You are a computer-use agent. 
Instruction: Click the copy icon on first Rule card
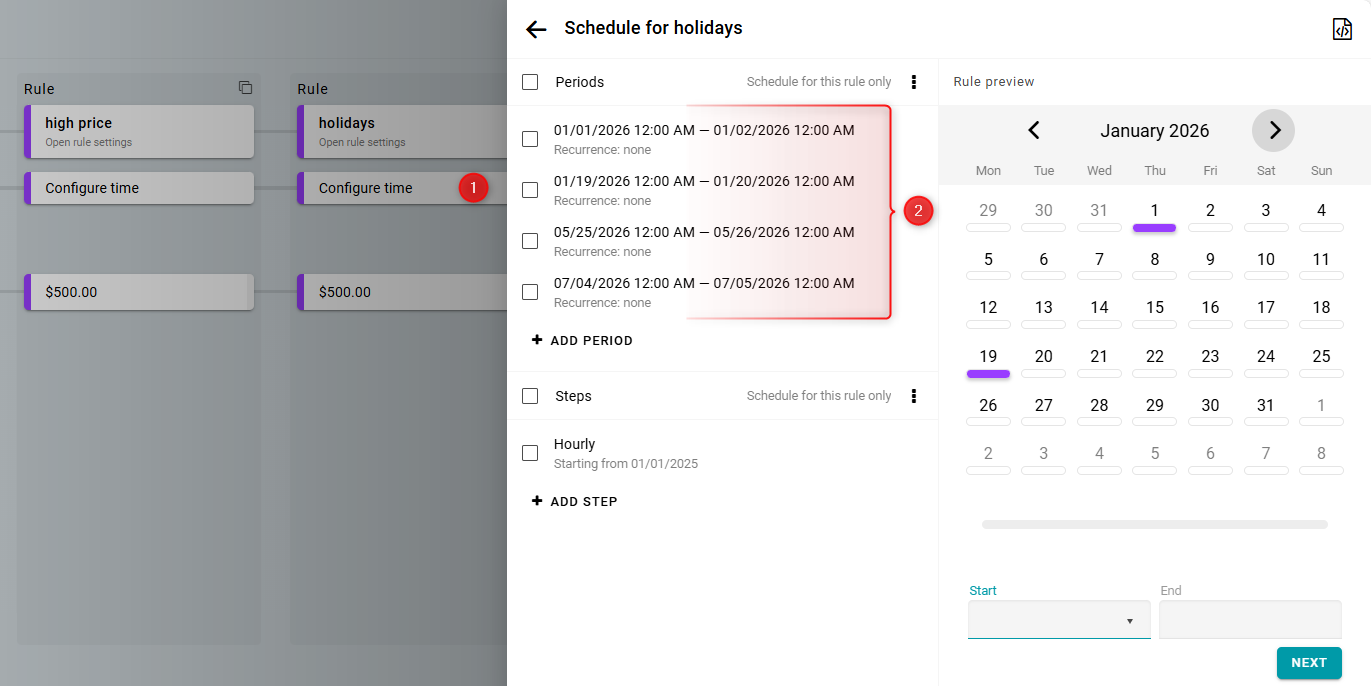245,88
